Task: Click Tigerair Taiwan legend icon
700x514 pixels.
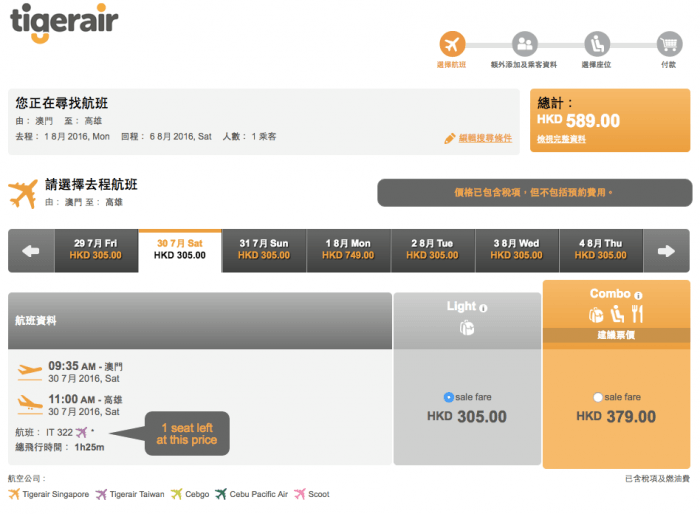Action: pos(101,494)
